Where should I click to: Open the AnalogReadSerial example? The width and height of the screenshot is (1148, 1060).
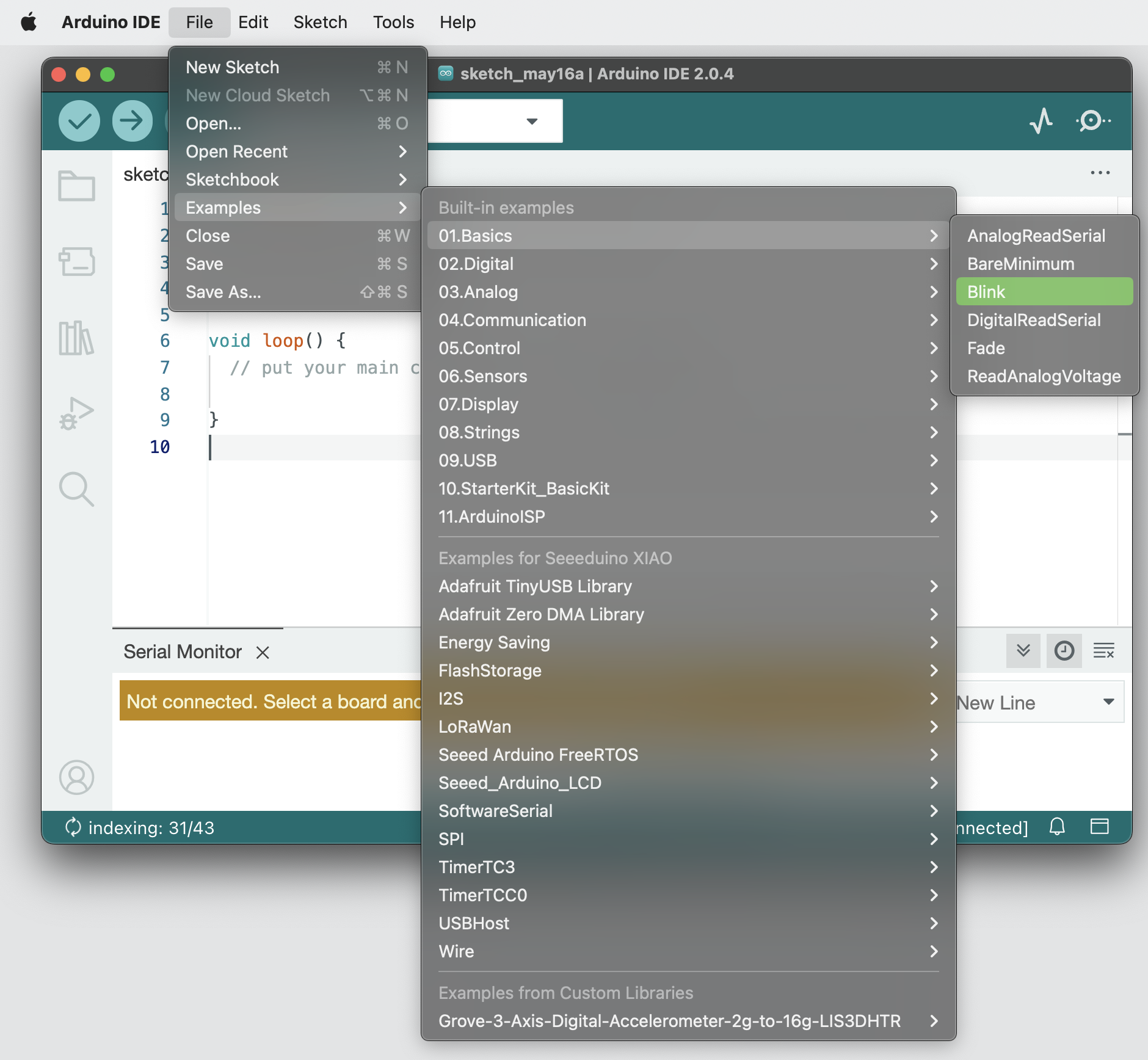coord(1044,236)
